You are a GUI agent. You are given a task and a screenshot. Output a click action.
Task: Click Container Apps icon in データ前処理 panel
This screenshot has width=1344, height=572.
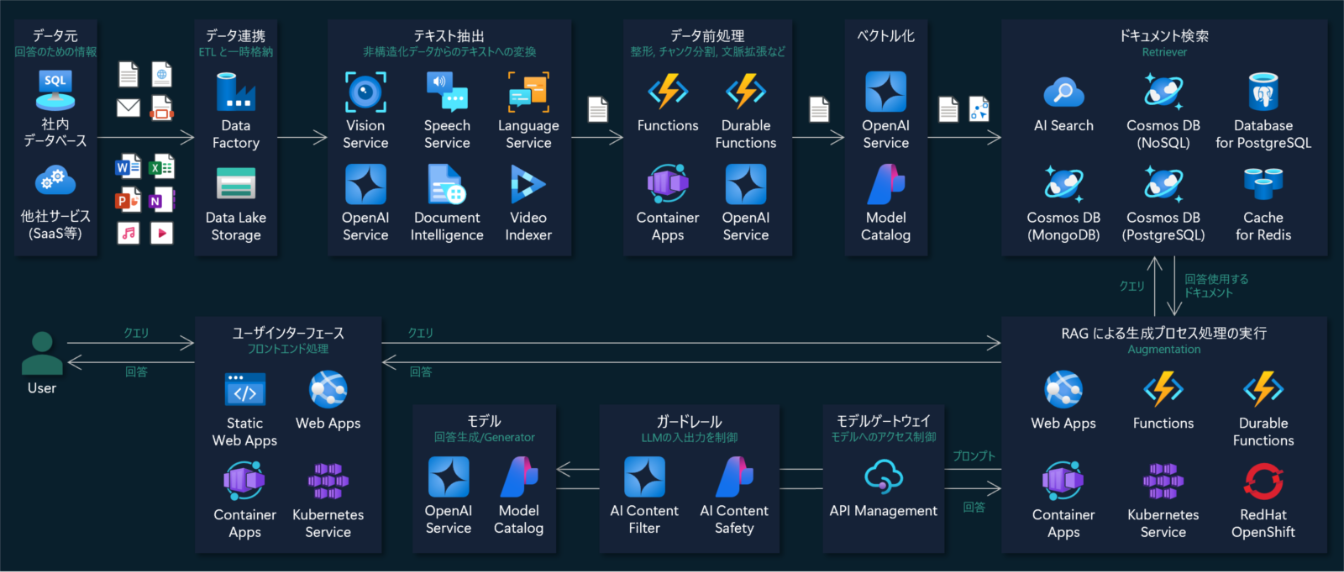[x=667, y=184]
